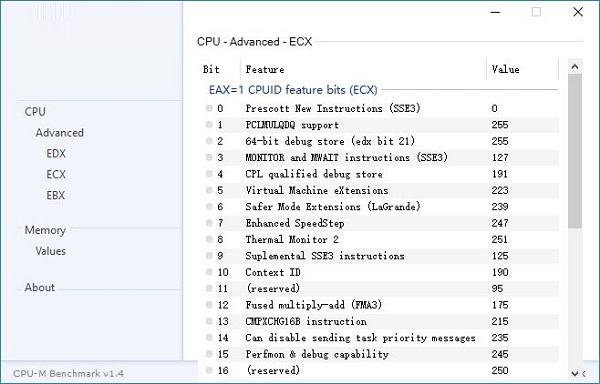Click the bullet icon beside Safer Mode Extensions
The image size is (600, 384).
tap(209, 207)
